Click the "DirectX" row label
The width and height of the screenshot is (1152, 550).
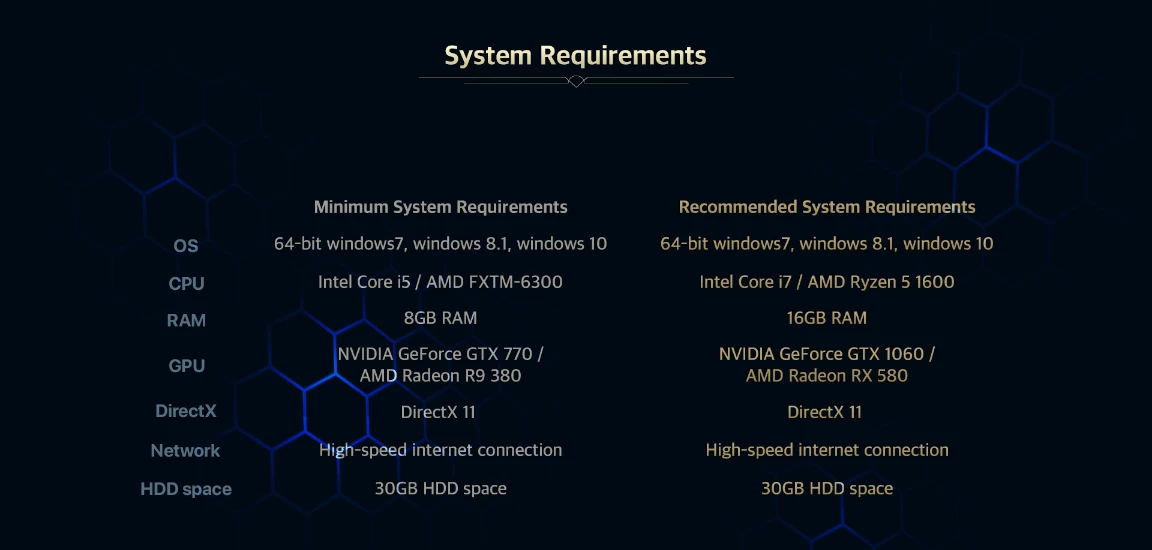186,411
